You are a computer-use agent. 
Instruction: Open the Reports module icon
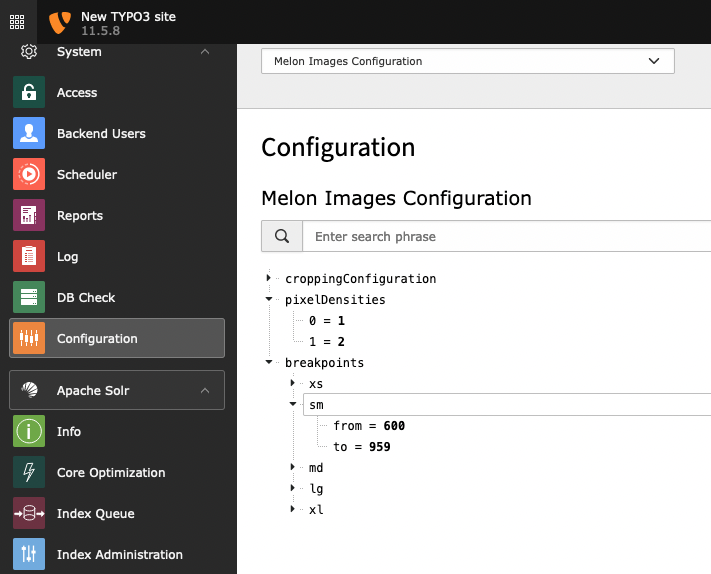[x=29, y=216]
